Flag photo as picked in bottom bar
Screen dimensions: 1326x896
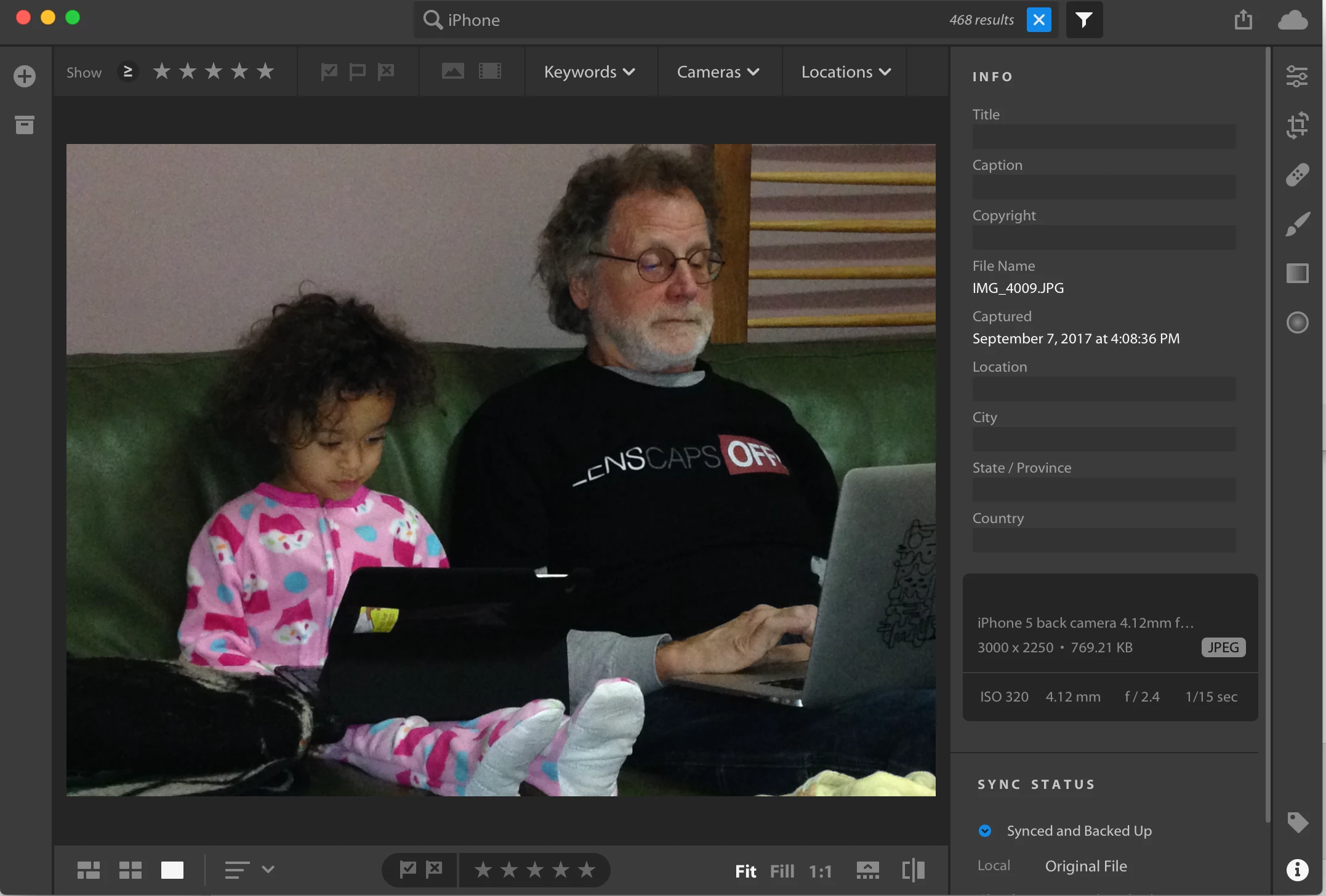pyautogui.click(x=408, y=870)
